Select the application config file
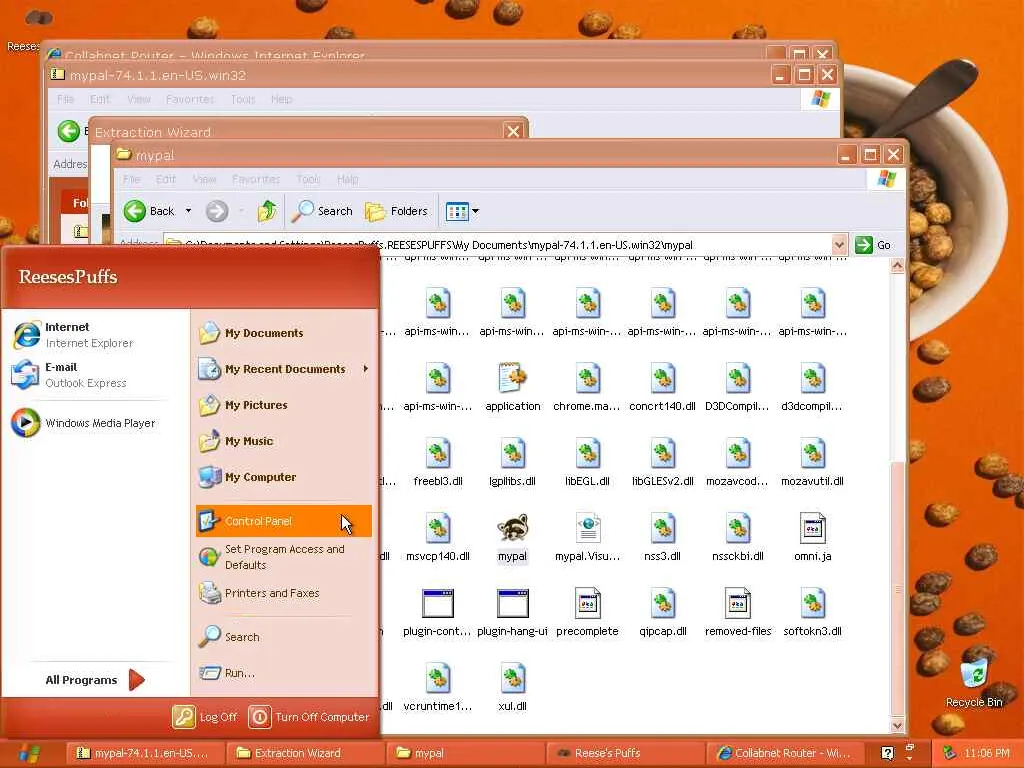 coord(513,387)
